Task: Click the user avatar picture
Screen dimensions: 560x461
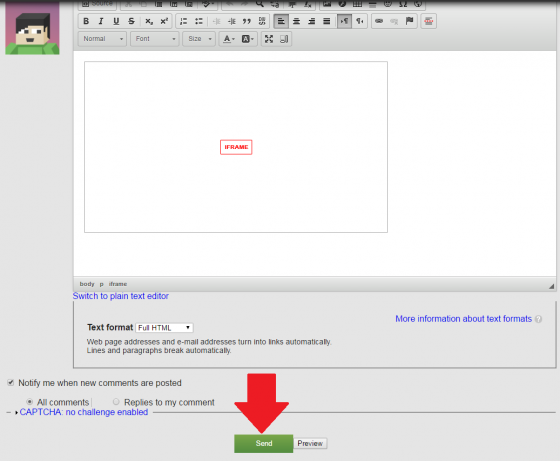Action: click(32, 27)
